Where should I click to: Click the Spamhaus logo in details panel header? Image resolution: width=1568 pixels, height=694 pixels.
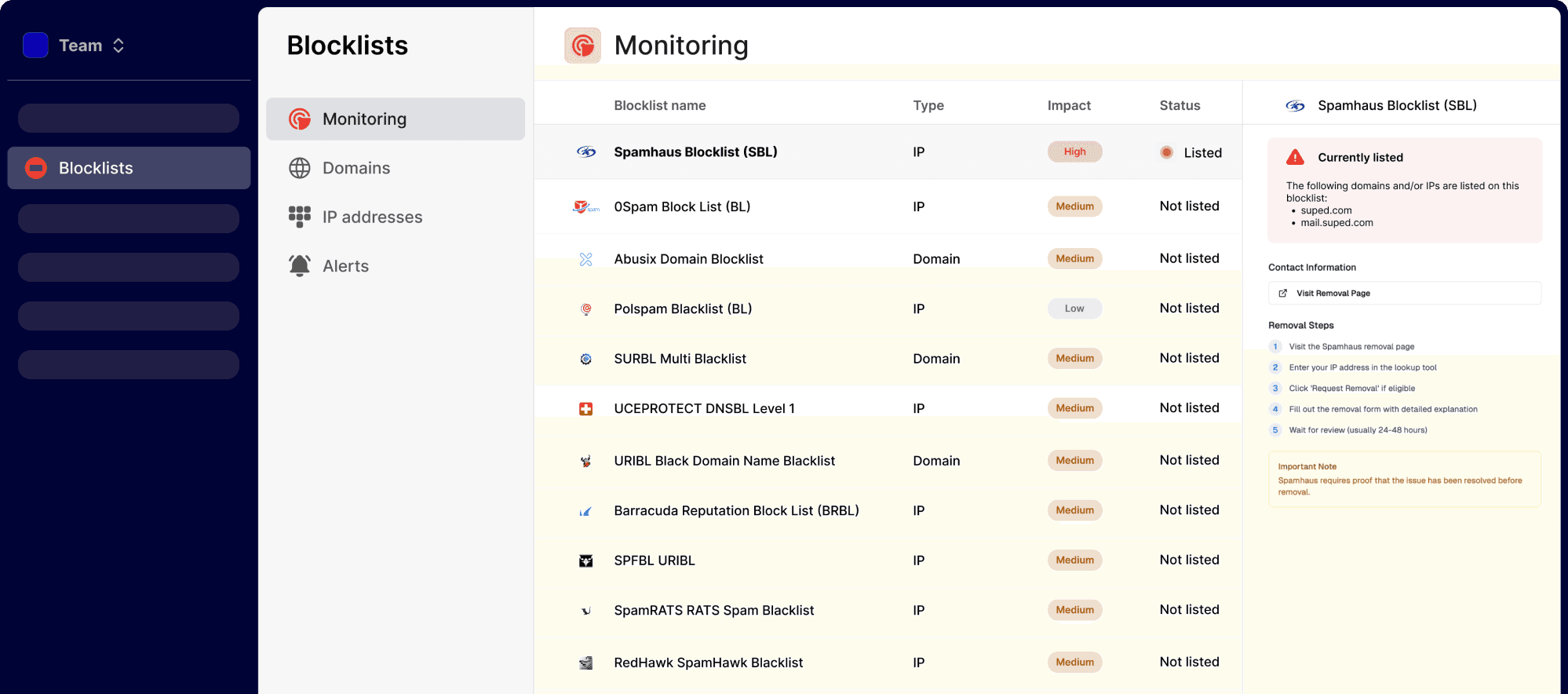pos(1296,106)
